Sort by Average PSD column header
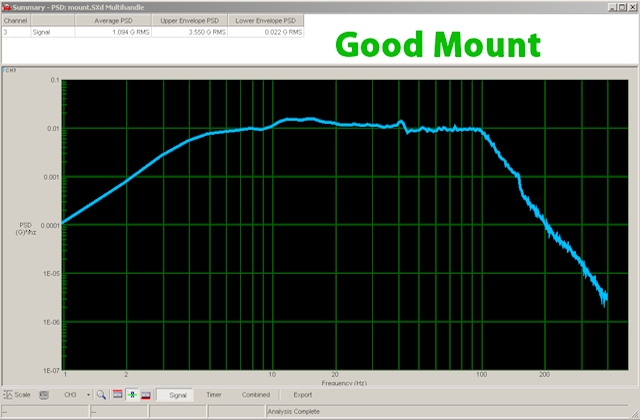640x420 pixels. tap(113, 20)
